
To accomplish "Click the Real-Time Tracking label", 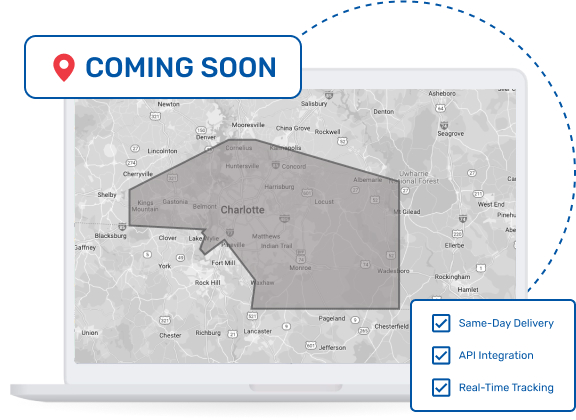I will point(506,388).
